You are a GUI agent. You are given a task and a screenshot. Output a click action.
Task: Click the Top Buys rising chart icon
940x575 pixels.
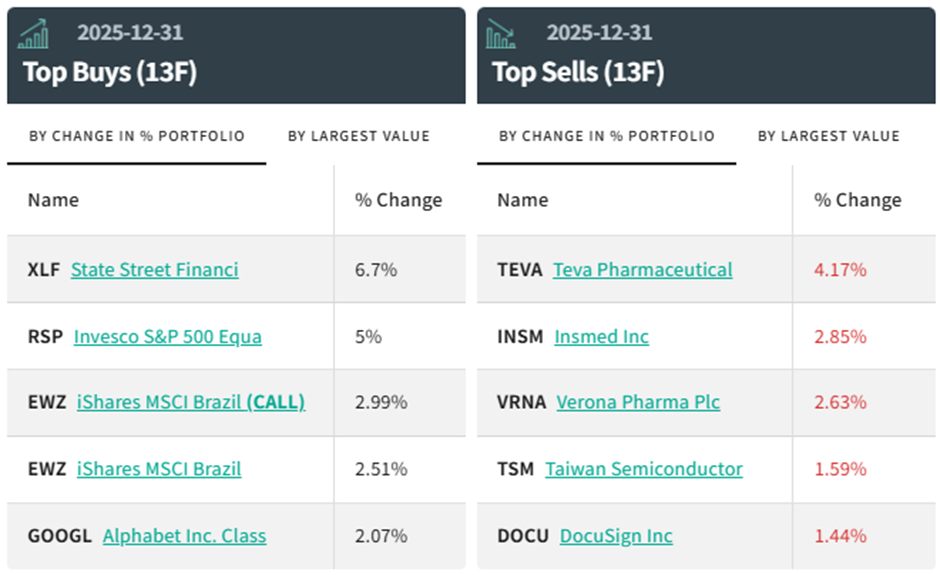tap(34, 34)
